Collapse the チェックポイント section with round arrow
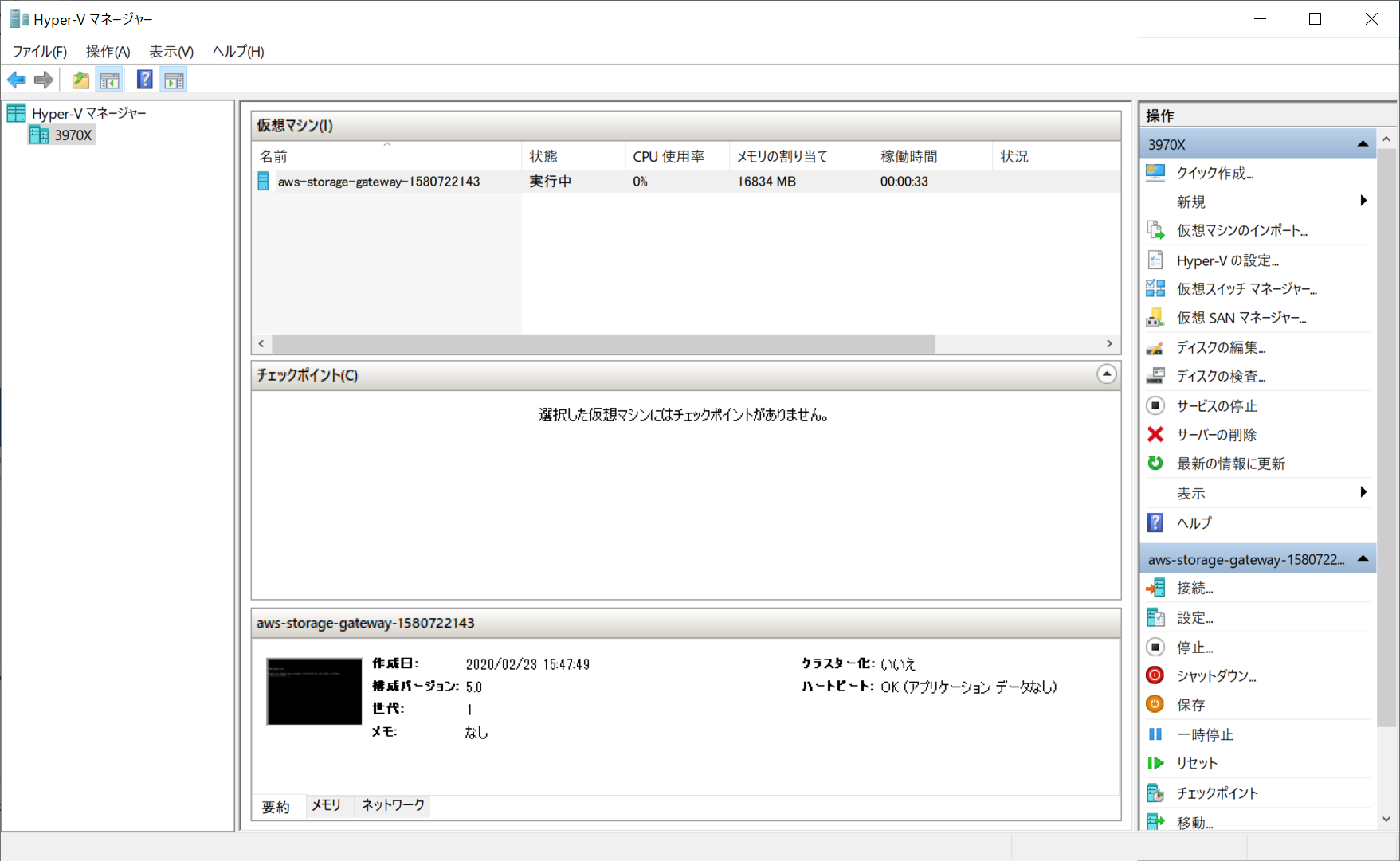This screenshot has height=861, width=1400. tap(1107, 374)
